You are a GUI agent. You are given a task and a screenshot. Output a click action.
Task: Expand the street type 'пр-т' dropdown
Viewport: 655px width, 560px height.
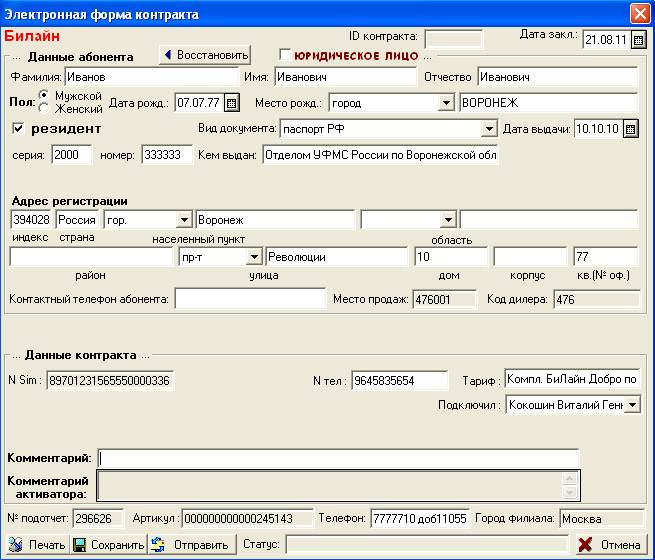(x=254, y=256)
